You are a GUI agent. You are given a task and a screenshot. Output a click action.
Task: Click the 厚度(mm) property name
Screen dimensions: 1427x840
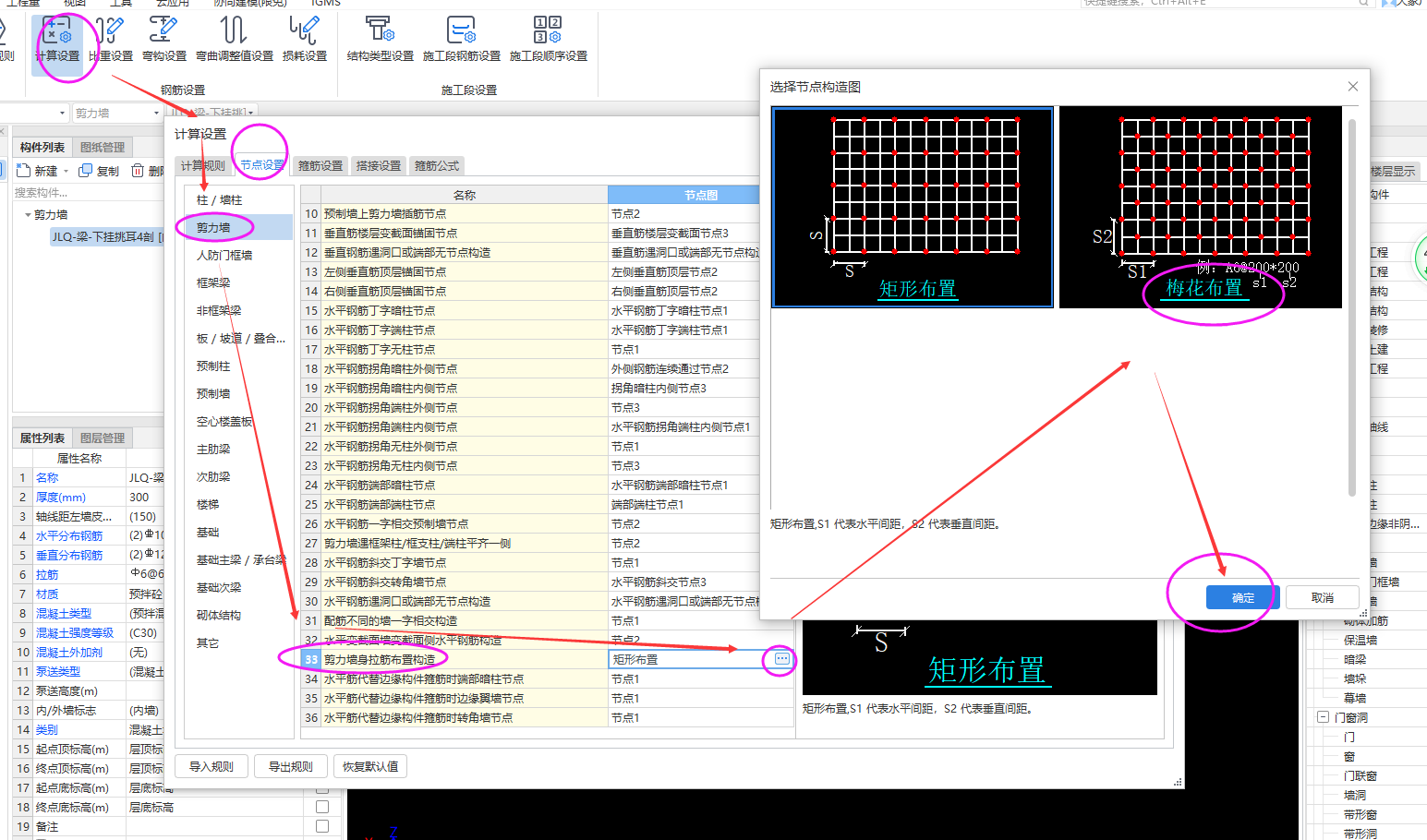coord(61,497)
